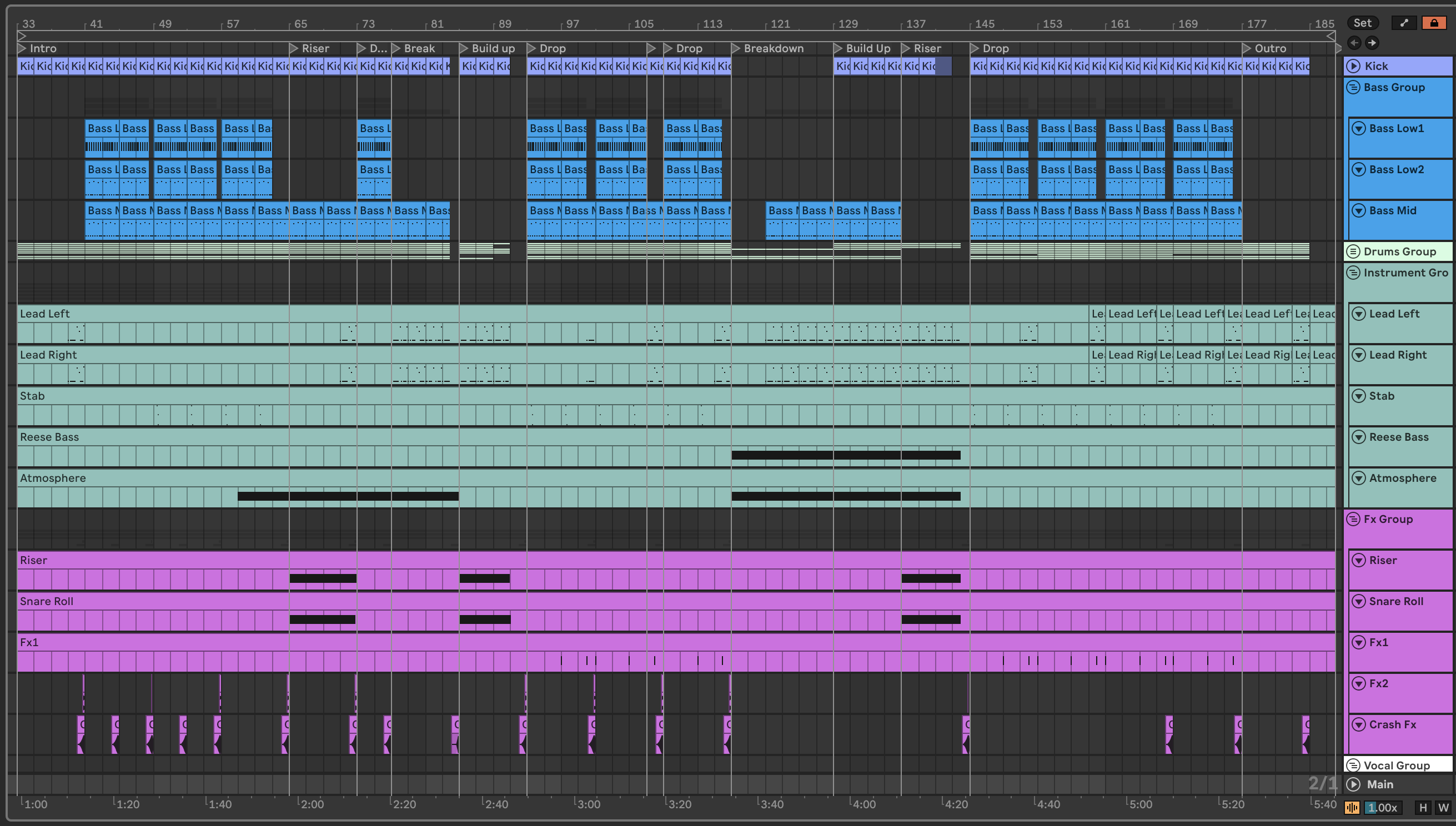Fold the Crash Fx track

(x=1359, y=724)
